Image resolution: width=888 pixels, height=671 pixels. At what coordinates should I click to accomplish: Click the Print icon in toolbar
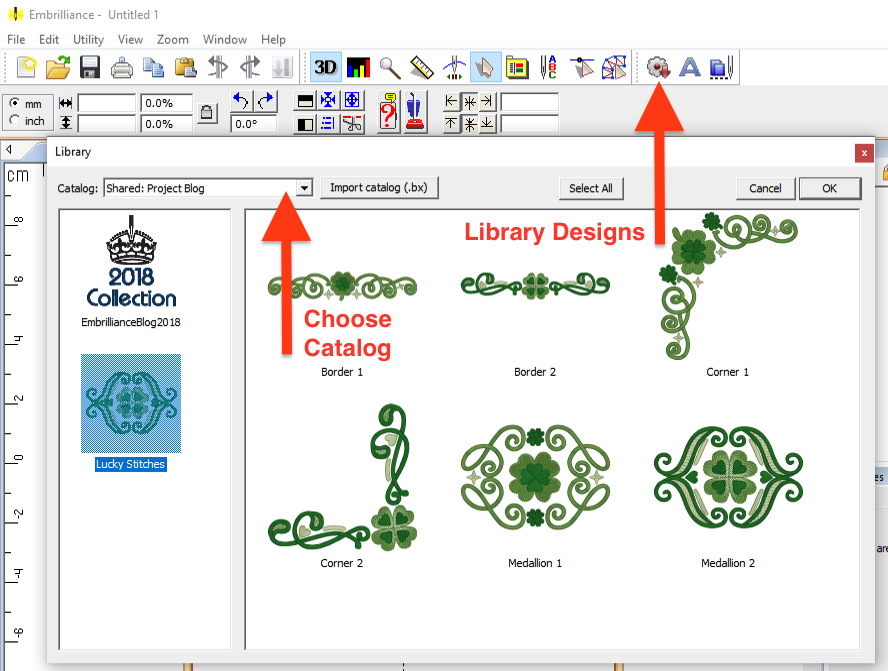(x=121, y=67)
